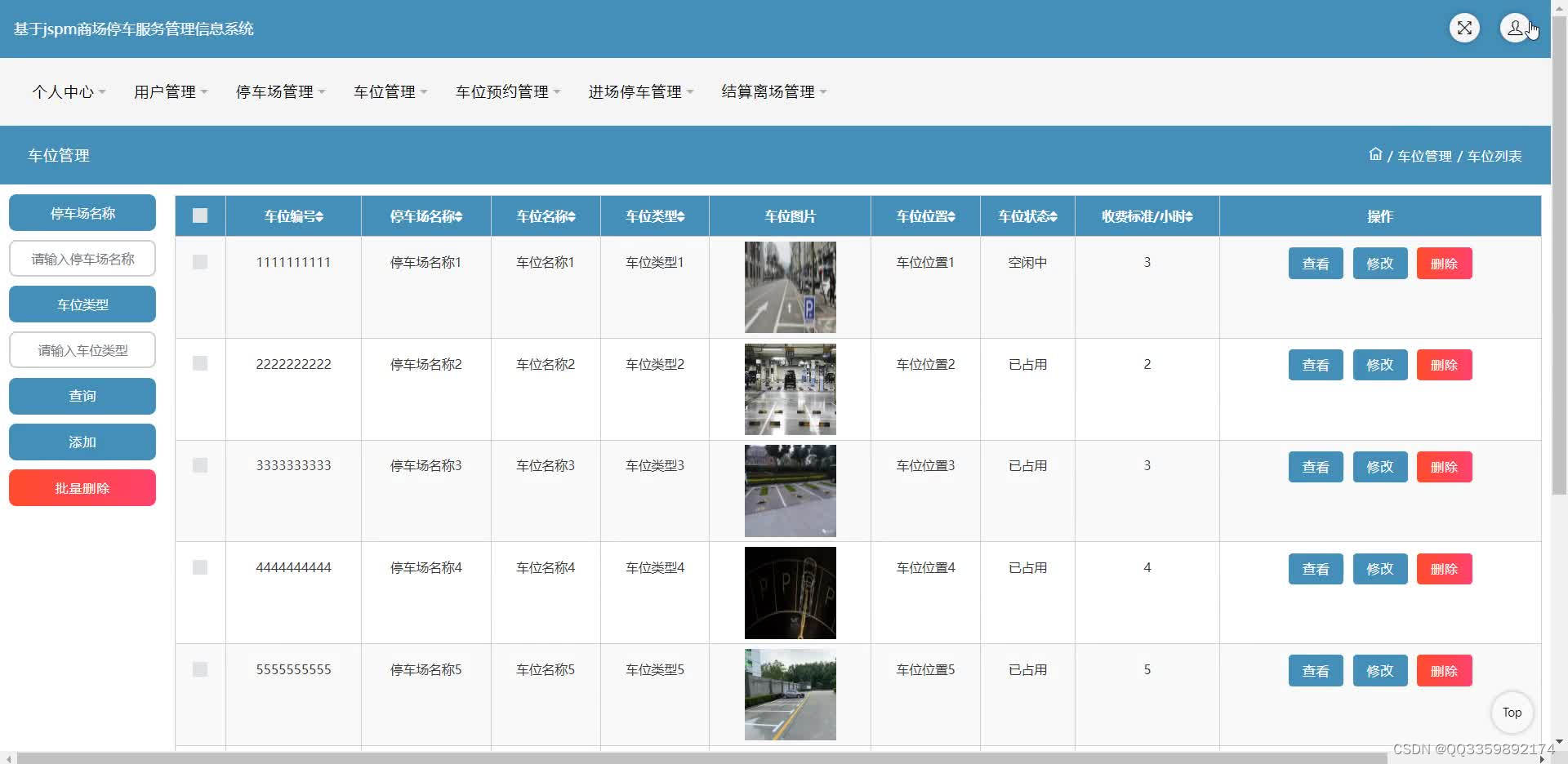Sort by 车位位置 column header
The width and height of the screenshot is (1568, 764).
point(925,216)
